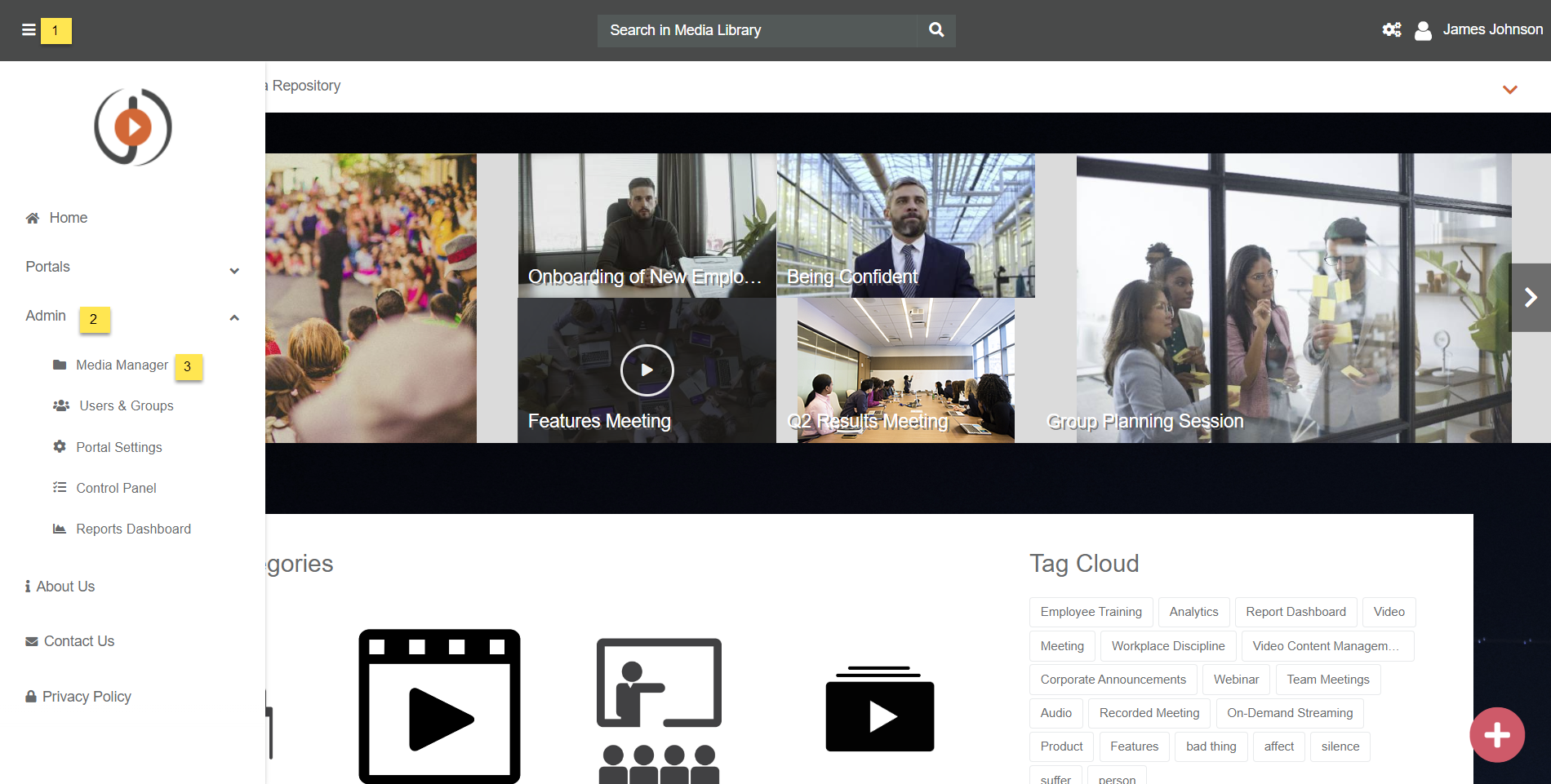Open Users & Groups menu item
This screenshot has width=1551, height=784.
coord(126,406)
